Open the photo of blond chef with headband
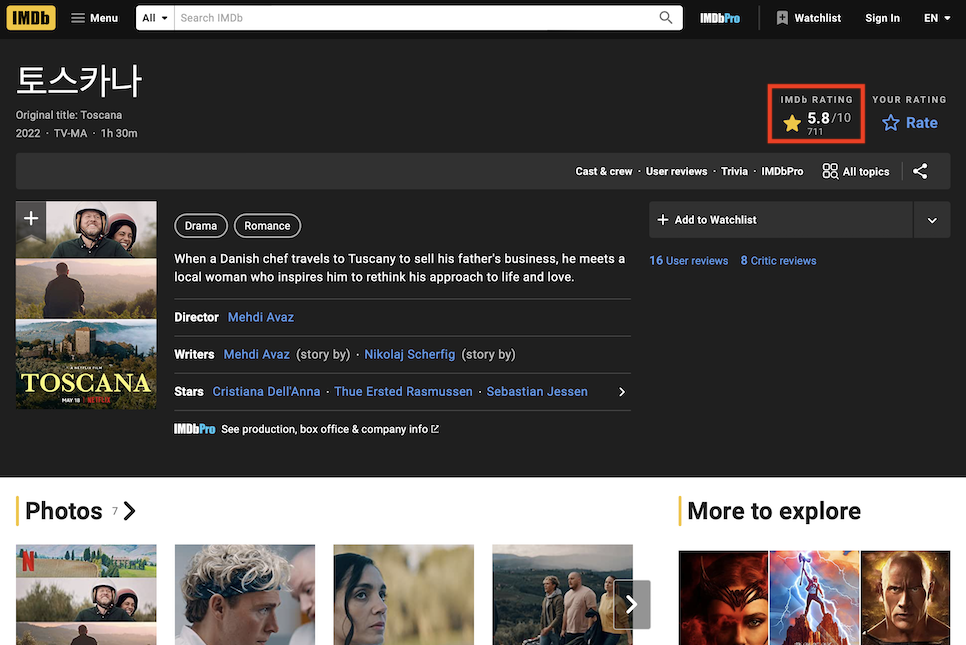The image size is (966, 645). (245, 594)
